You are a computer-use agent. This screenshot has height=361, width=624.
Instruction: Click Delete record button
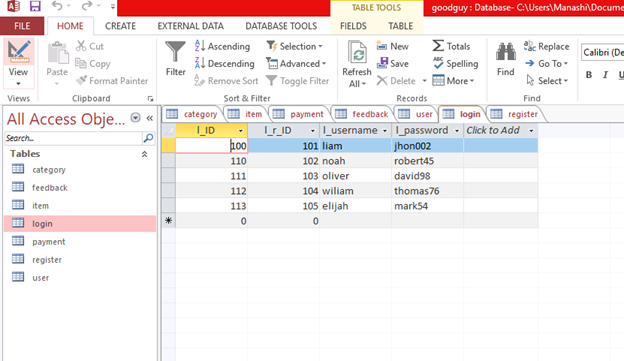(x=396, y=81)
